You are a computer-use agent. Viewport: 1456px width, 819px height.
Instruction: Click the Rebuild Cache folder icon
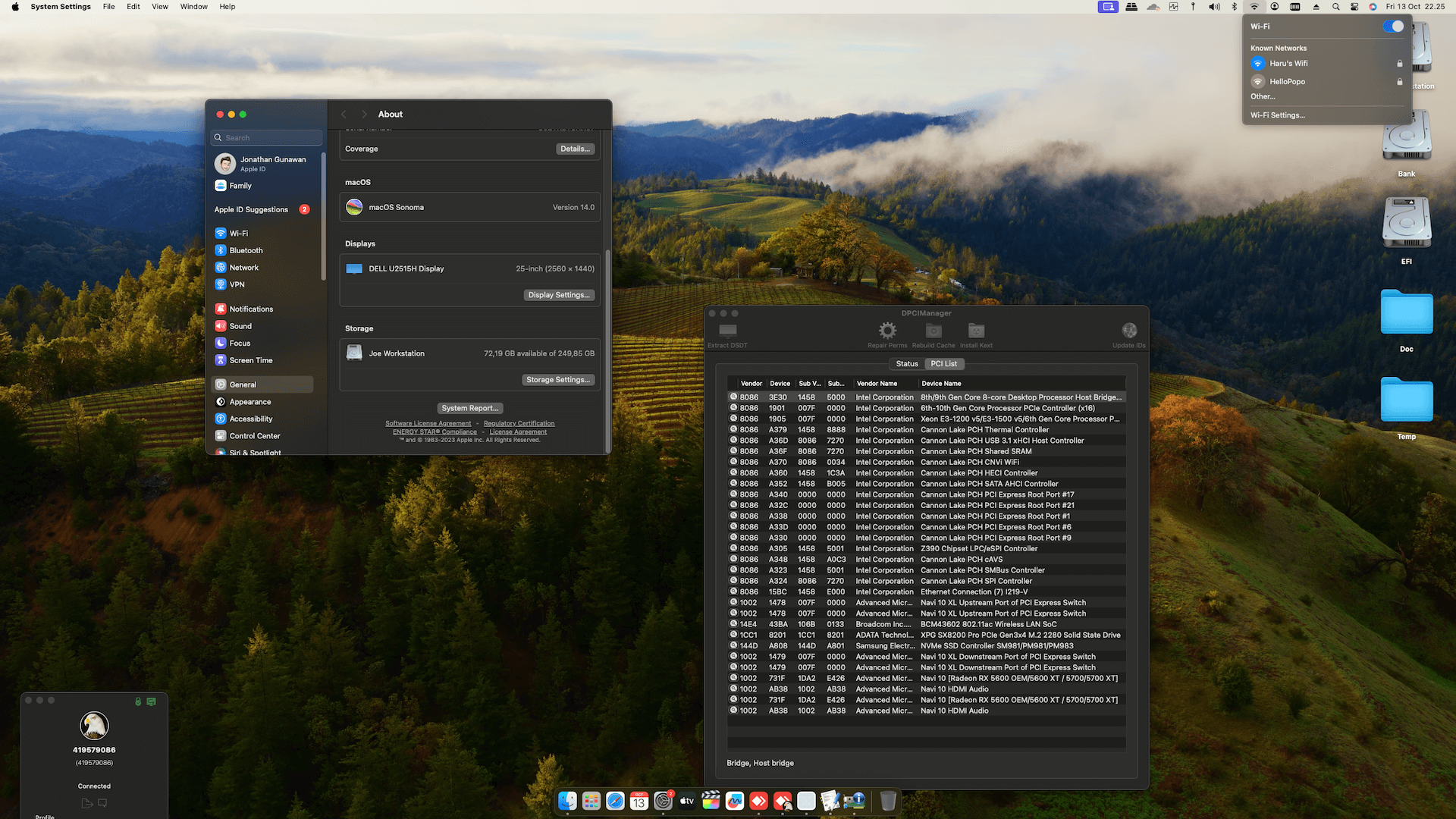(934, 331)
